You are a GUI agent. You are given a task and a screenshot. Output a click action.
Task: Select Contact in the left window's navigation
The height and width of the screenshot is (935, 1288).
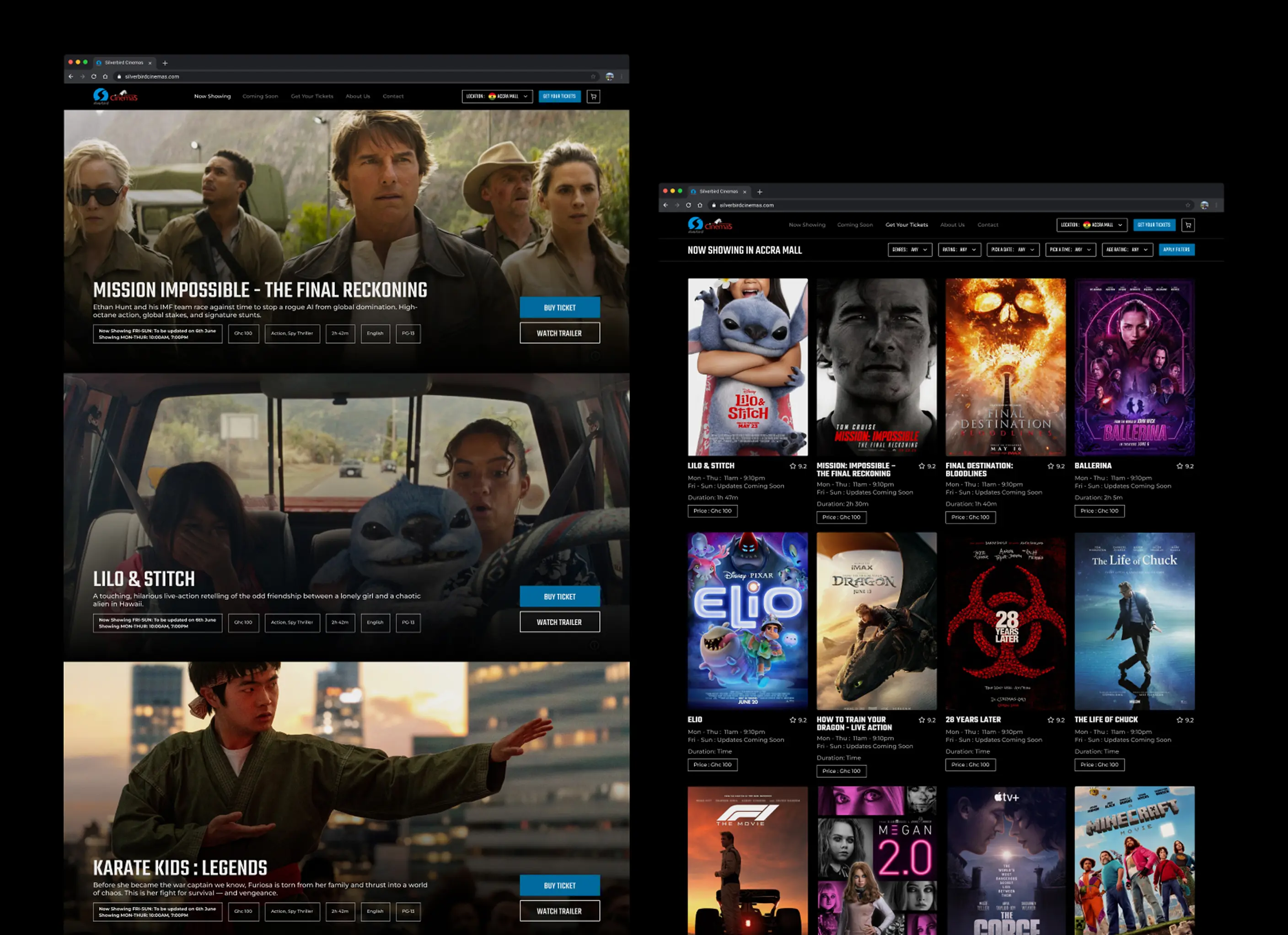[x=393, y=97]
